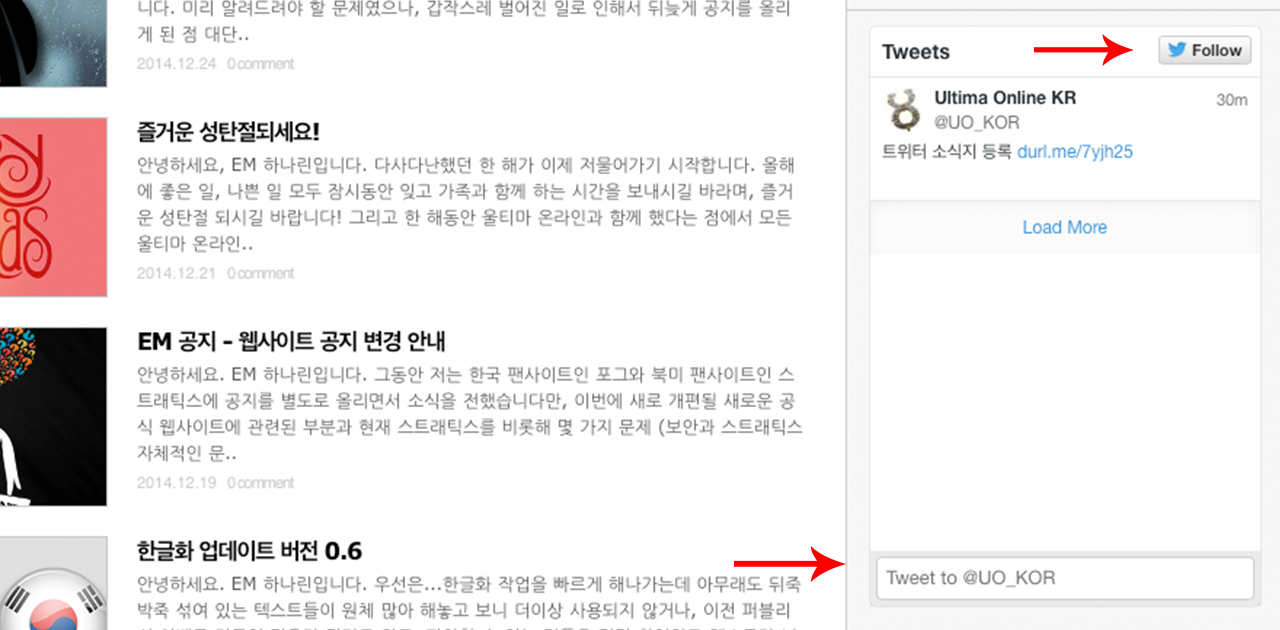This screenshot has width=1280, height=630.
Task: Open the durl.me/7yjh25 link
Action: [1075, 152]
